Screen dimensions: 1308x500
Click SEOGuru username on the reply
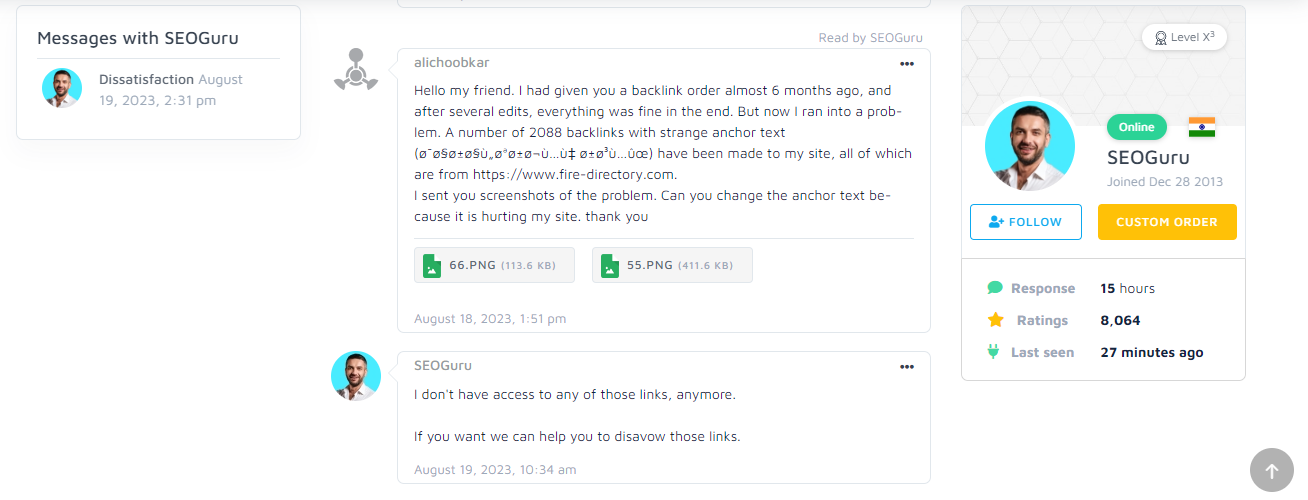443,366
